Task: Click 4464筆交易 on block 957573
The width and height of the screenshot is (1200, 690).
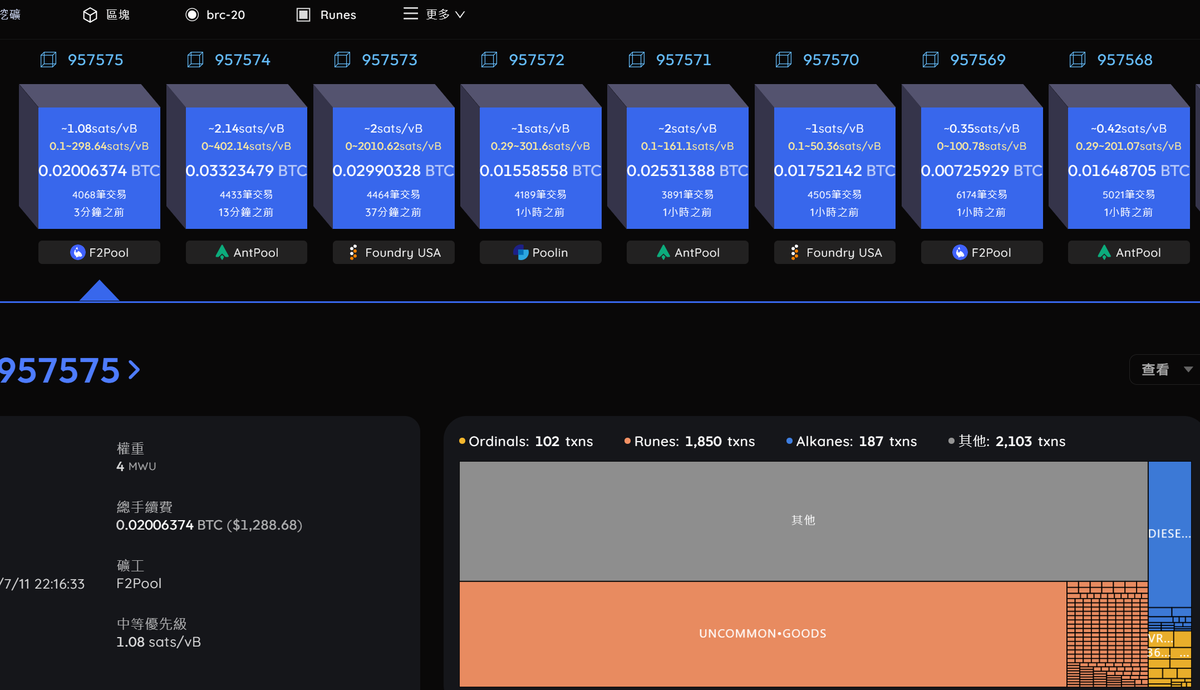Action: tap(394, 194)
